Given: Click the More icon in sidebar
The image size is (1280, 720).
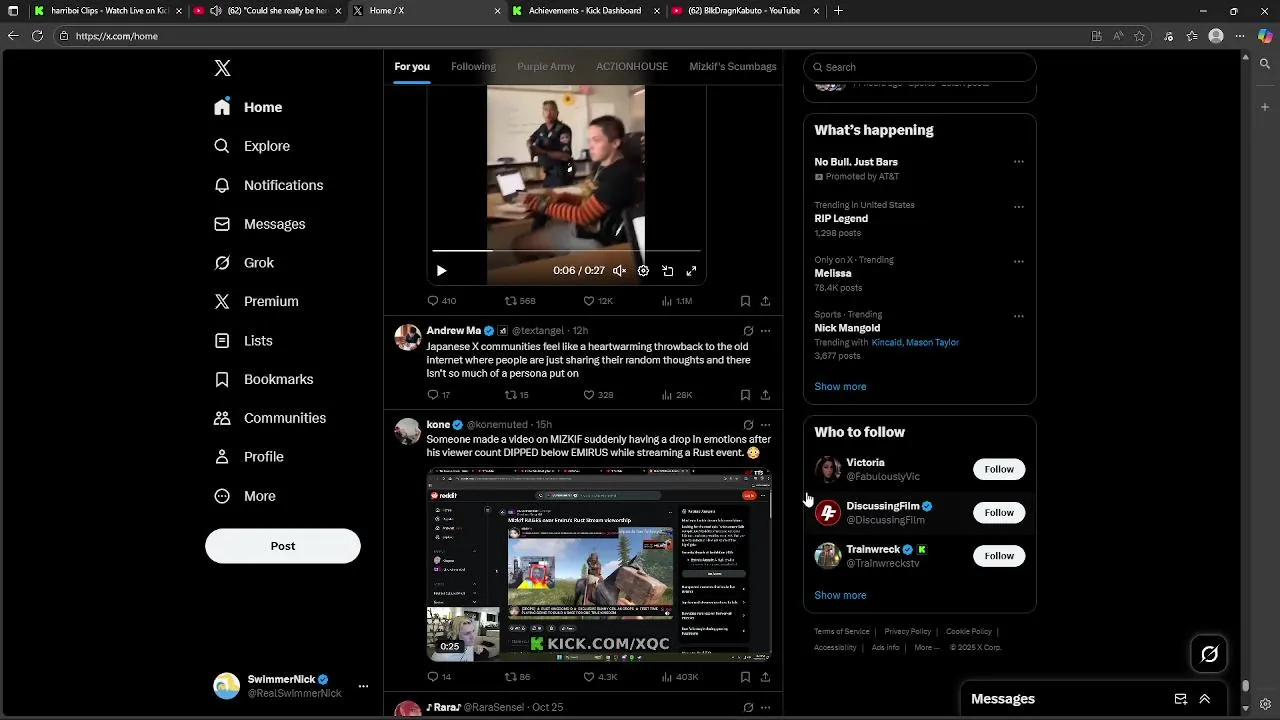Looking at the screenshot, I should click(x=222, y=496).
